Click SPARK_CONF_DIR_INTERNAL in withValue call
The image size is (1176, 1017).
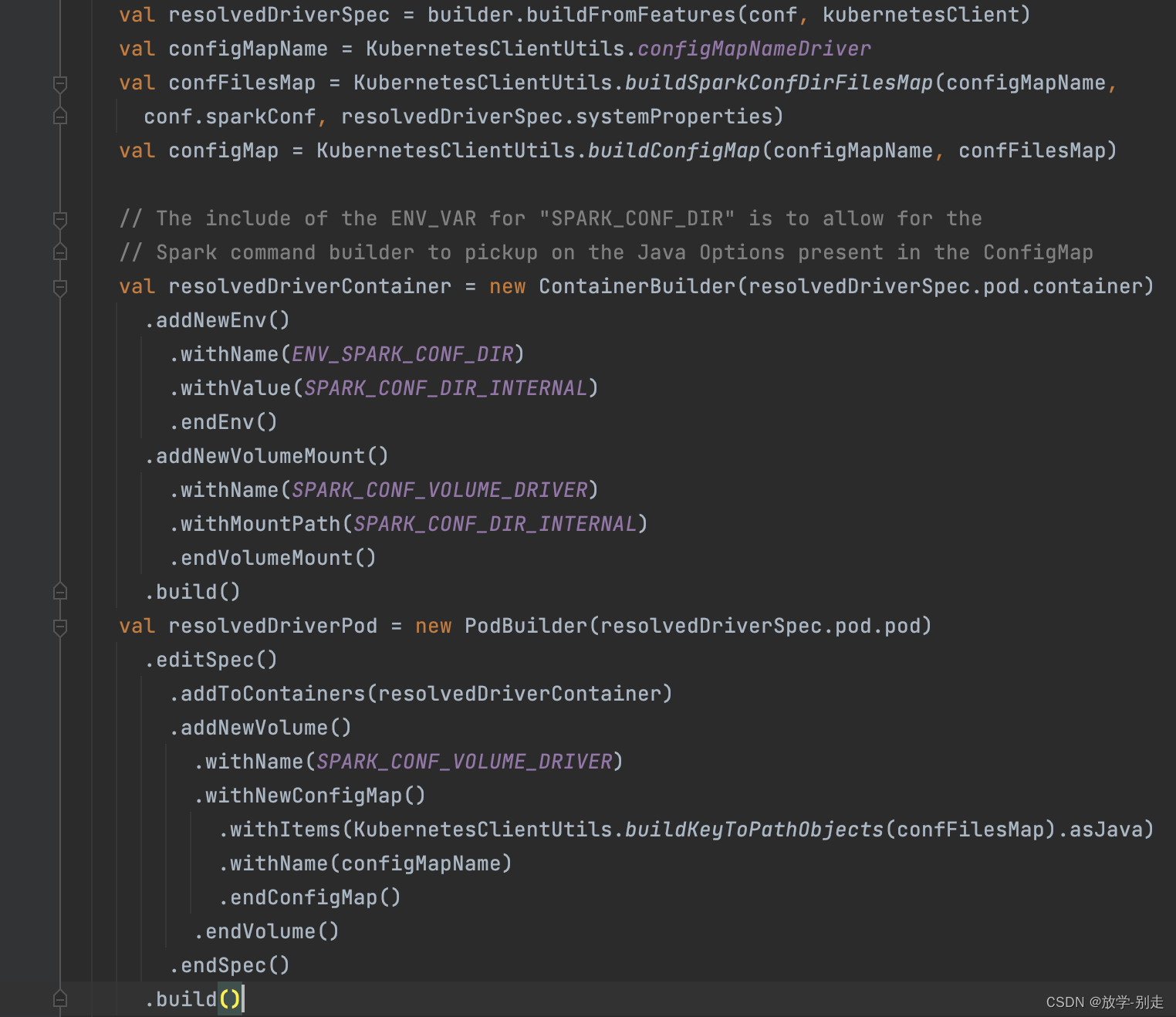coord(446,388)
